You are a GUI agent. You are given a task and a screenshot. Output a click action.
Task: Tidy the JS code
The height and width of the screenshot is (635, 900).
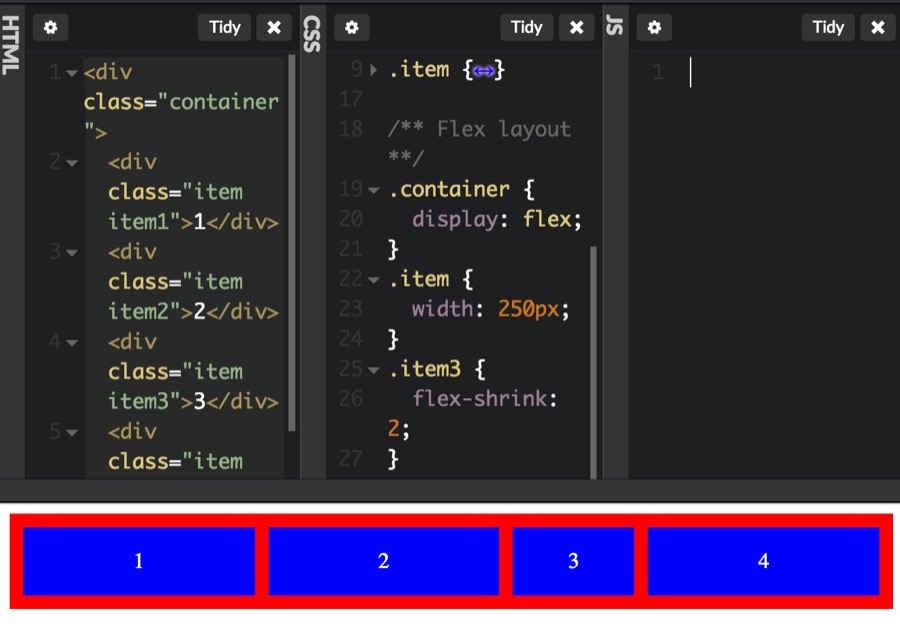828,28
